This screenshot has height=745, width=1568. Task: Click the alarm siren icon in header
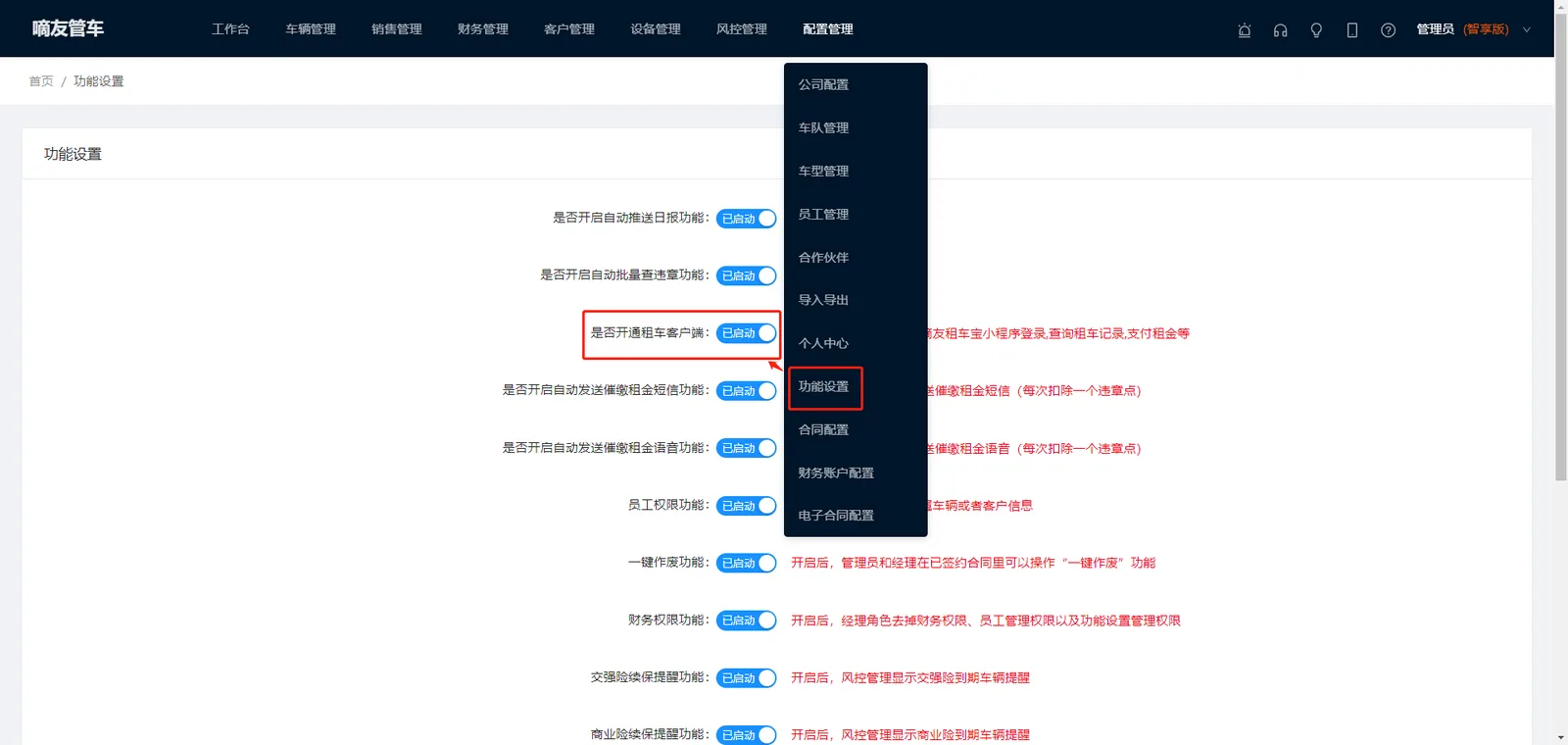[1245, 30]
